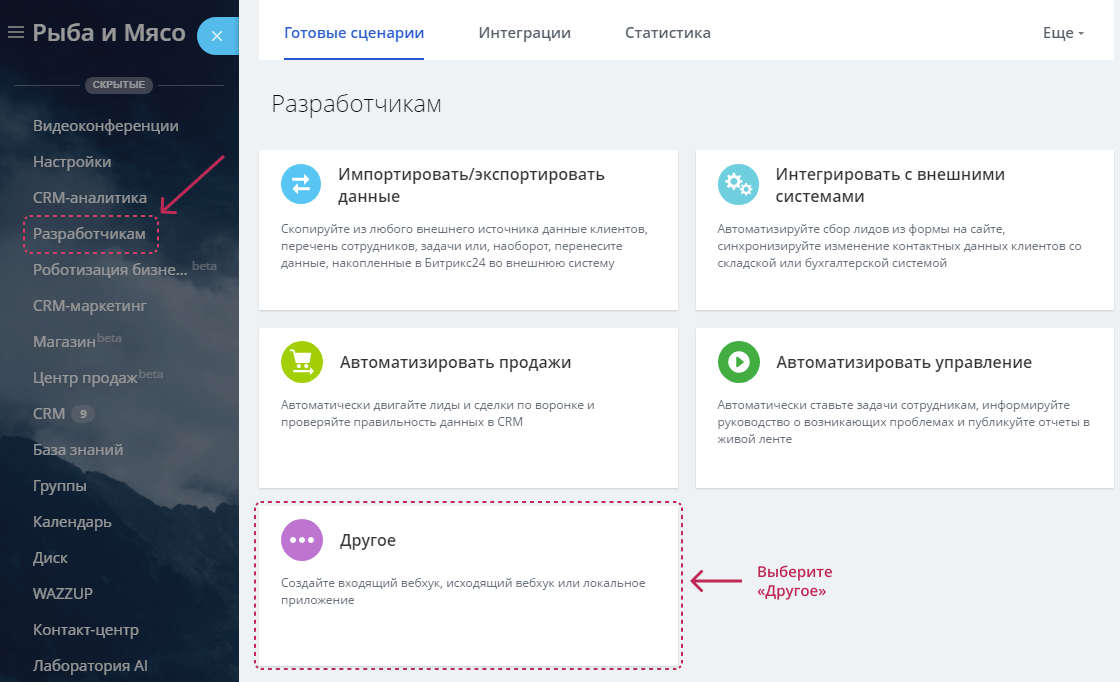Viewport: 1120px width, 682px height.
Task: Open Разработчикам from the sidebar
Action: coord(91,232)
